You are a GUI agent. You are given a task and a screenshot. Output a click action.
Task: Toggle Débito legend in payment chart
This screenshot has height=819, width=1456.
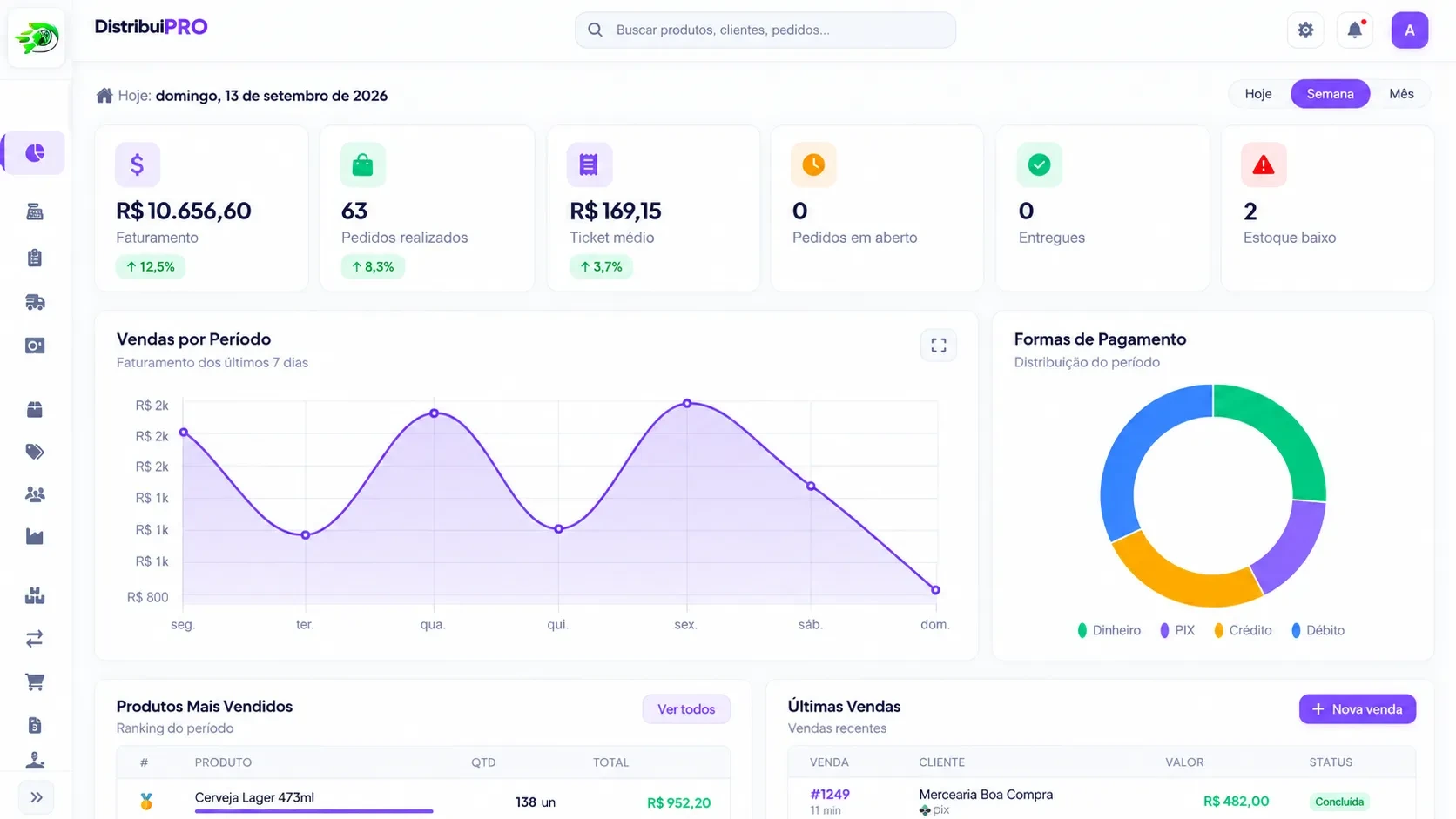point(1318,630)
